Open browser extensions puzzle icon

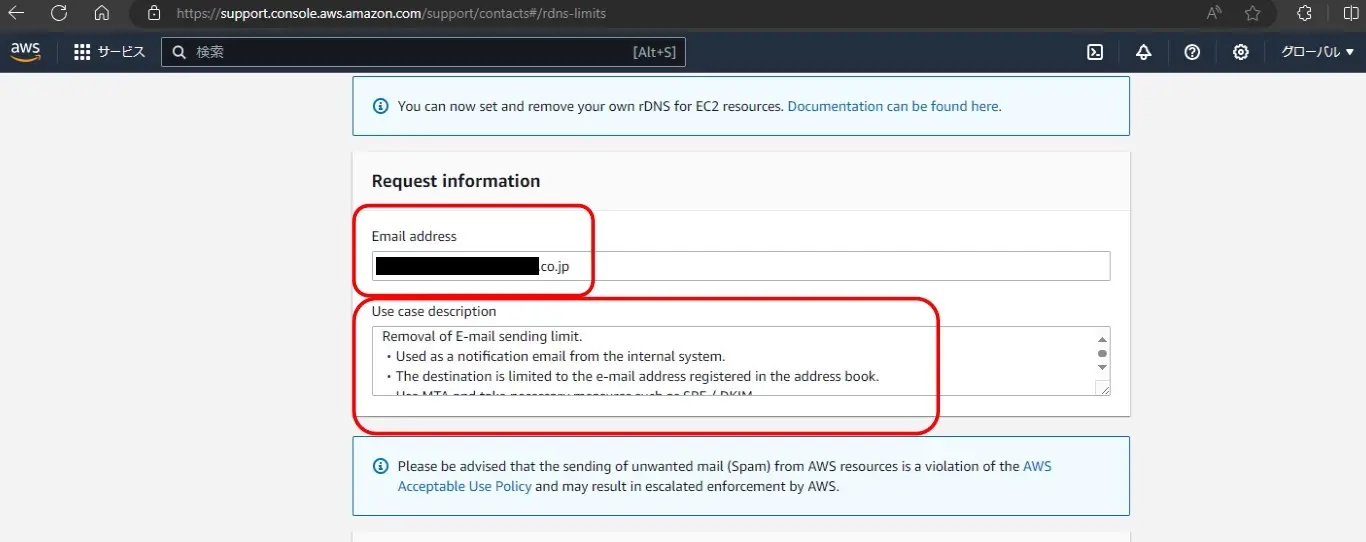coord(1304,13)
